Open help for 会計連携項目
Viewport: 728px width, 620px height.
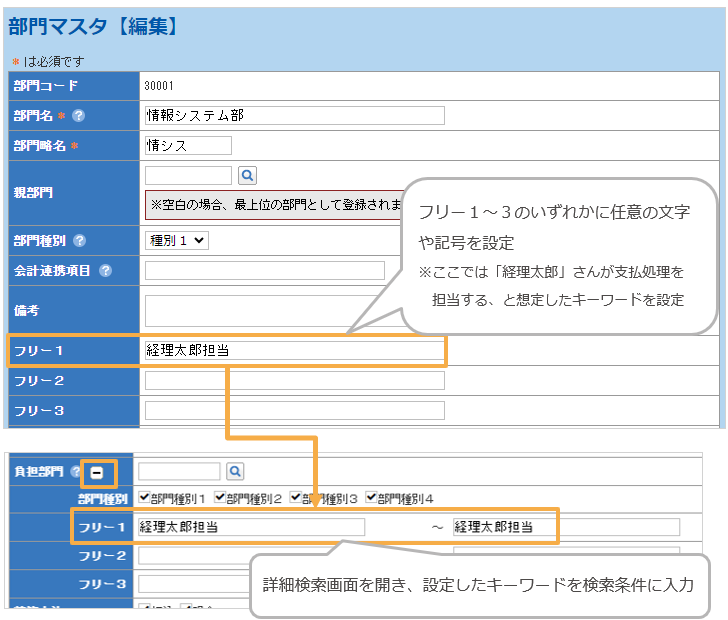[105, 270]
